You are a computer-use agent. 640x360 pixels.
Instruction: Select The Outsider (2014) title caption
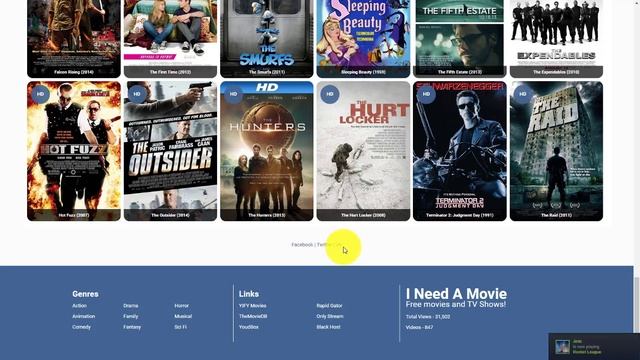point(170,215)
